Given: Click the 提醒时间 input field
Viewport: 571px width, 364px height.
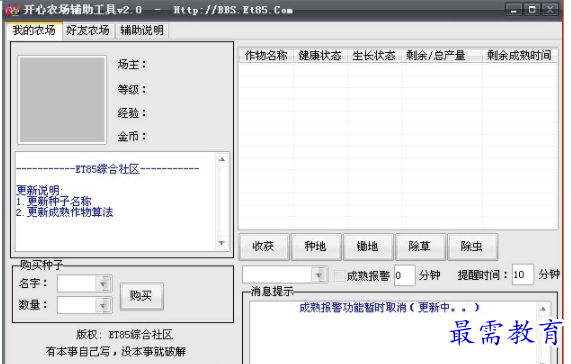Looking at the screenshot, I should point(522,275).
